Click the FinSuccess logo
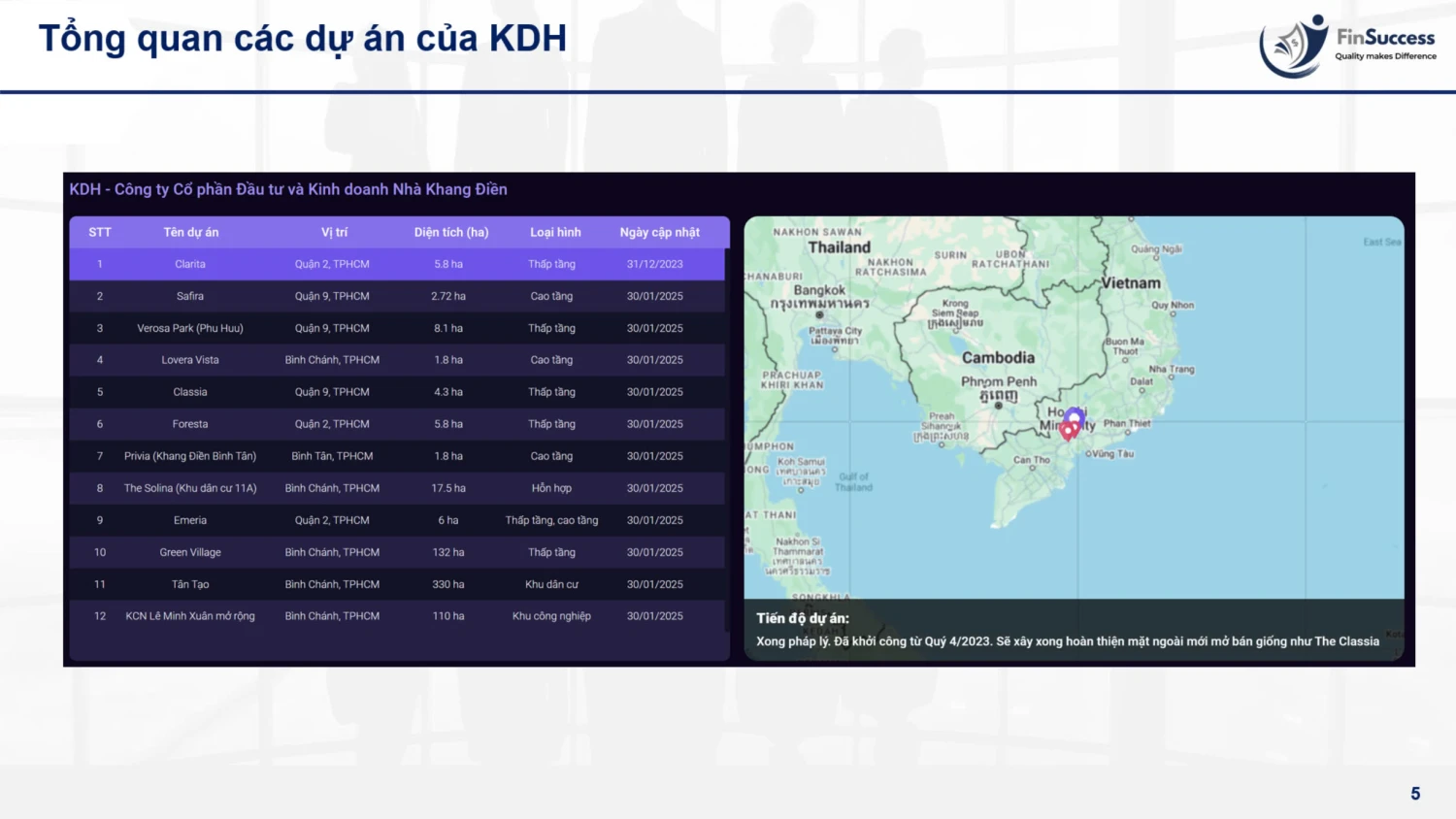 pyautogui.click(x=1347, y=46)
